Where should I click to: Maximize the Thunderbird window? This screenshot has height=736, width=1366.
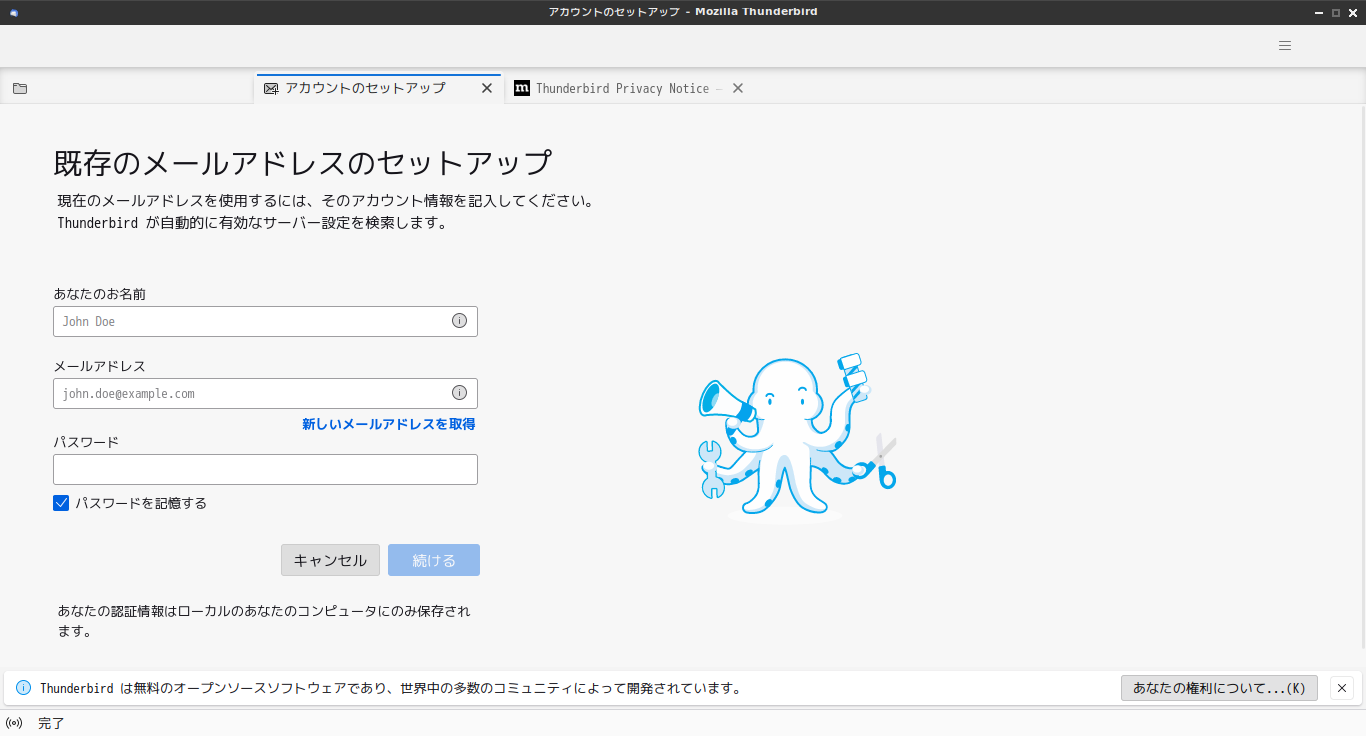[x=1336, y=12]
